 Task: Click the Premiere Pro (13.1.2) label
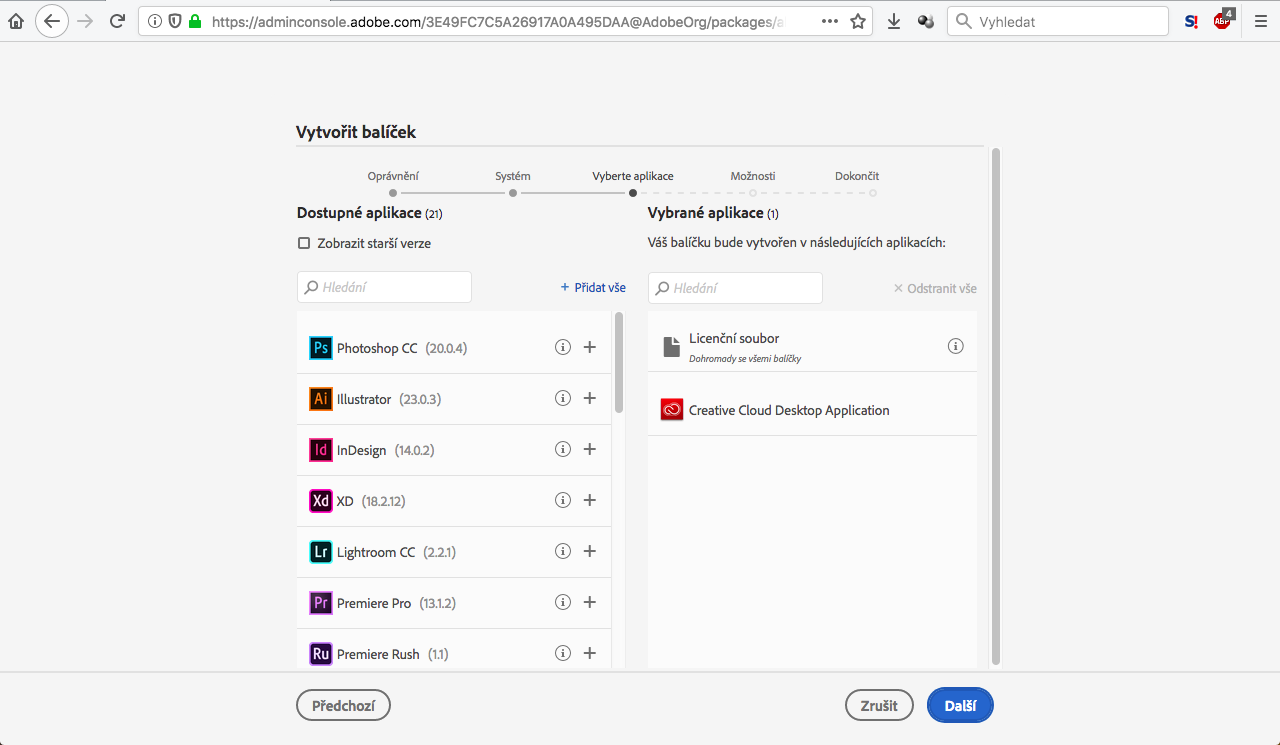click(396, 603)
